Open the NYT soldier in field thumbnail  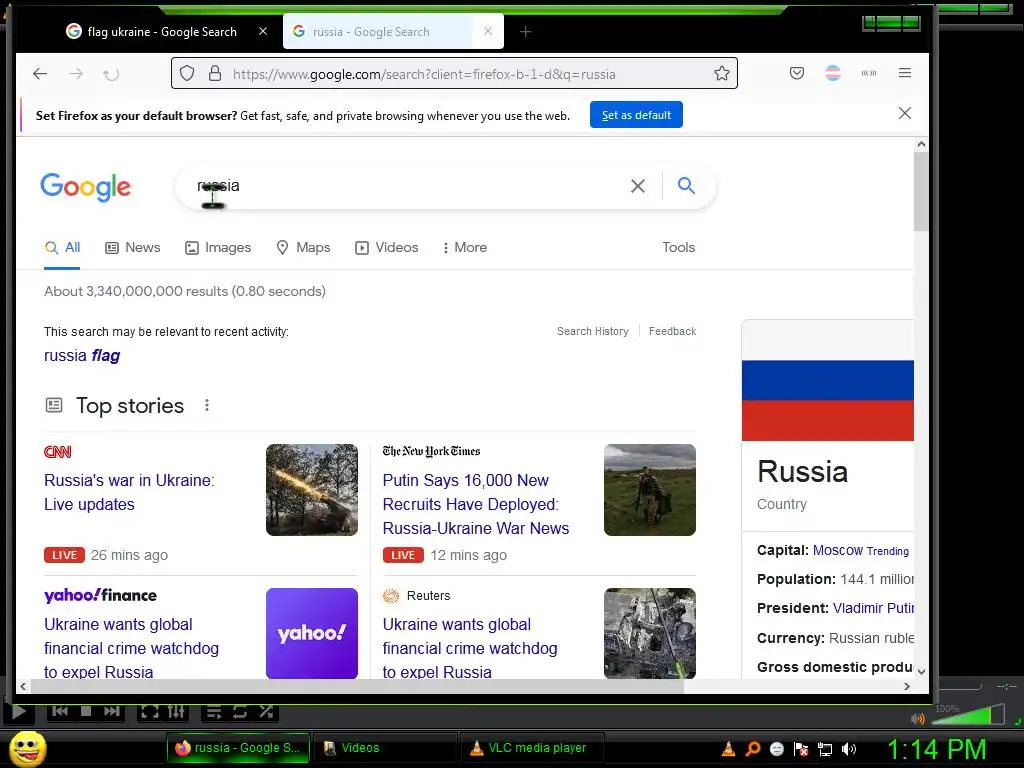(x=650, y=490)
